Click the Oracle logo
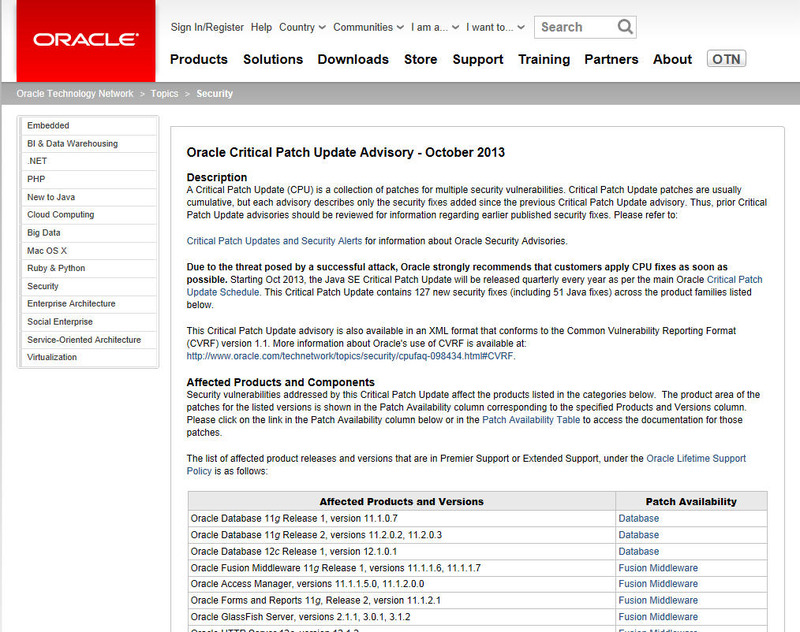 [x=85, y=40]
